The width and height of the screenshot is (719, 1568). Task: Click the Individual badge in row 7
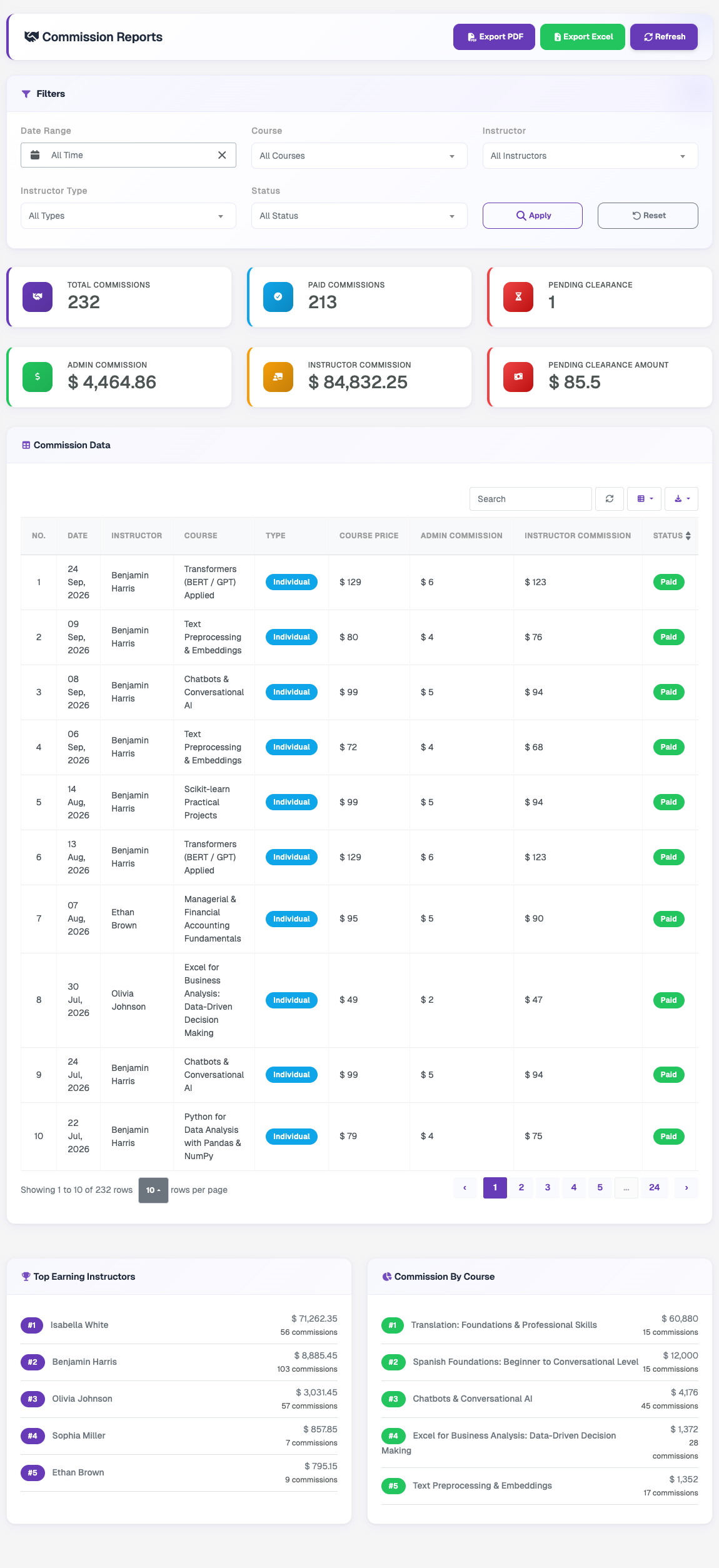291,919
